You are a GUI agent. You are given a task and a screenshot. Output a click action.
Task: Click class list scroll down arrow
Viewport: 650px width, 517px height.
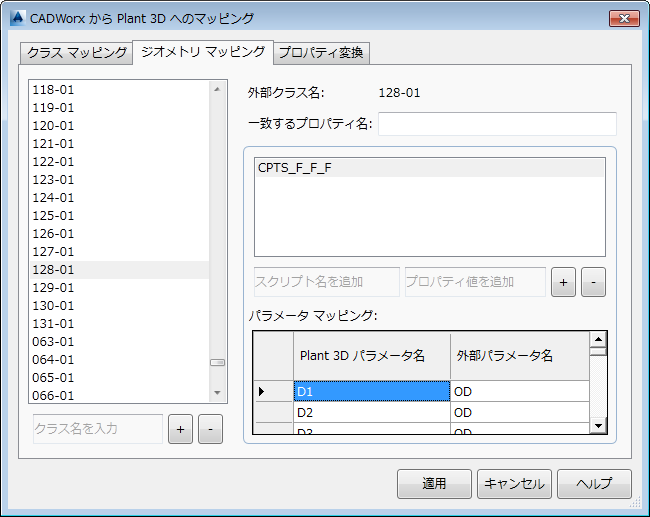click(x=217, y=393)
